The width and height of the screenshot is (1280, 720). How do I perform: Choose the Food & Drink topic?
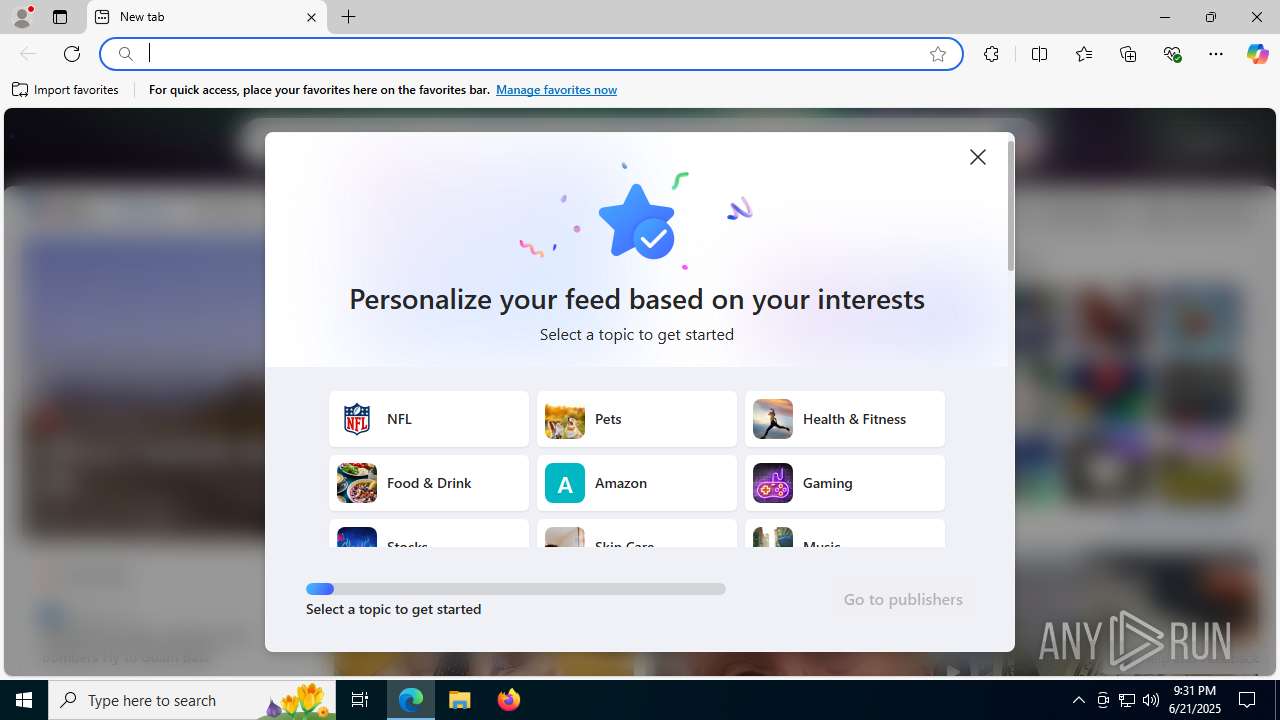click(429, 483)
